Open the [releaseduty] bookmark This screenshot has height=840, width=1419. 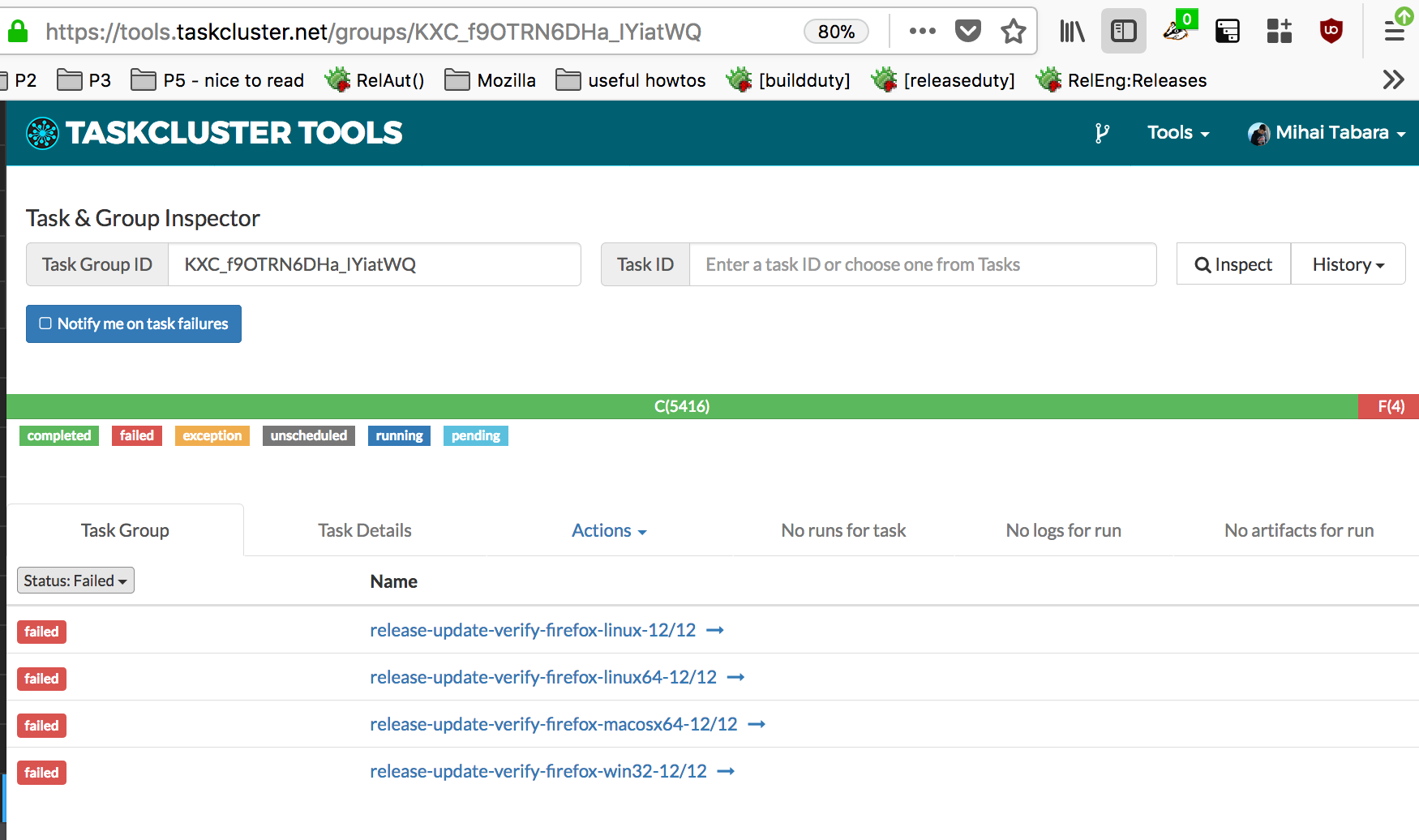point(942,79)
